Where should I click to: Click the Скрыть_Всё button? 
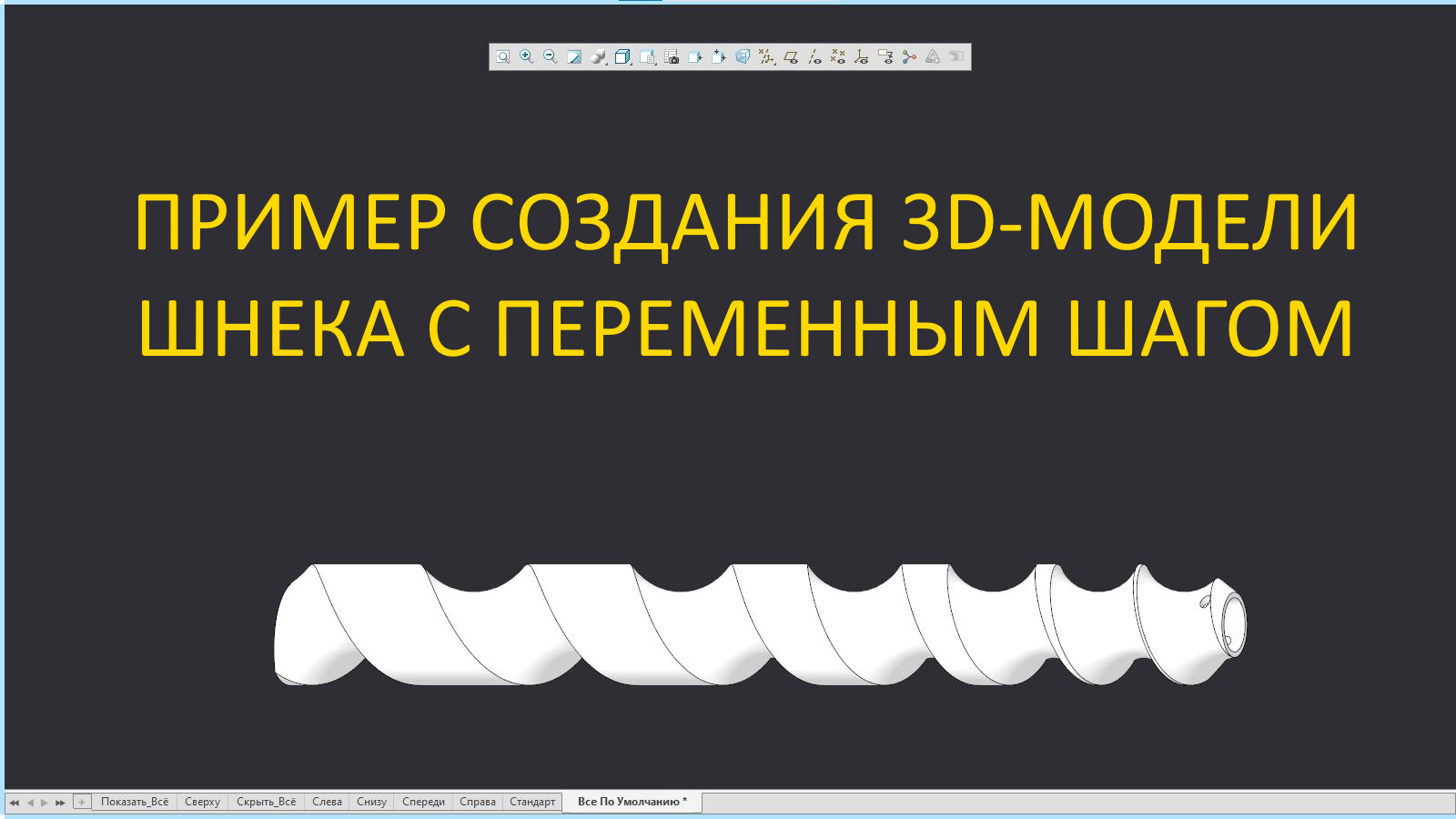tap(268, 802)
